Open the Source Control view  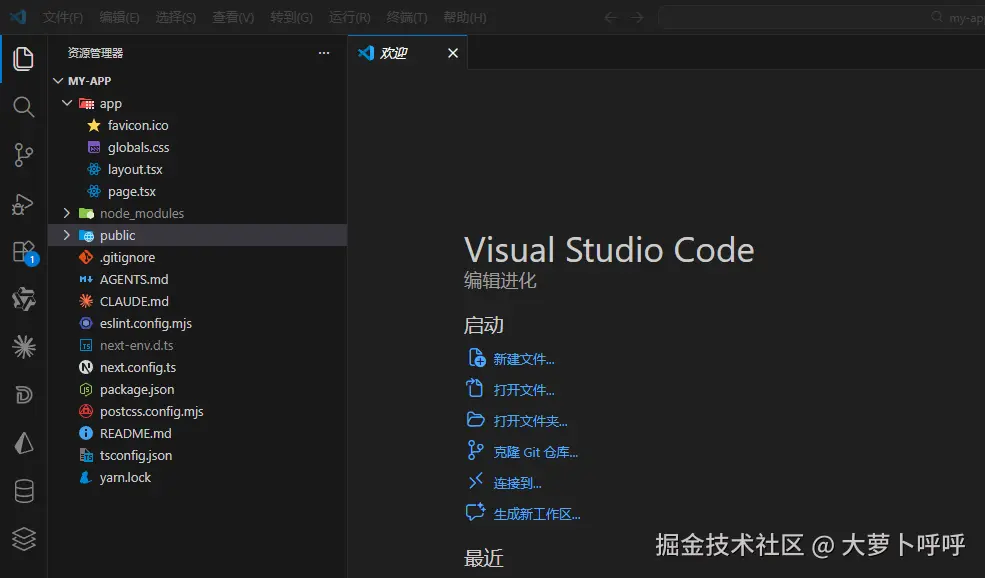[x=23, y=155]
